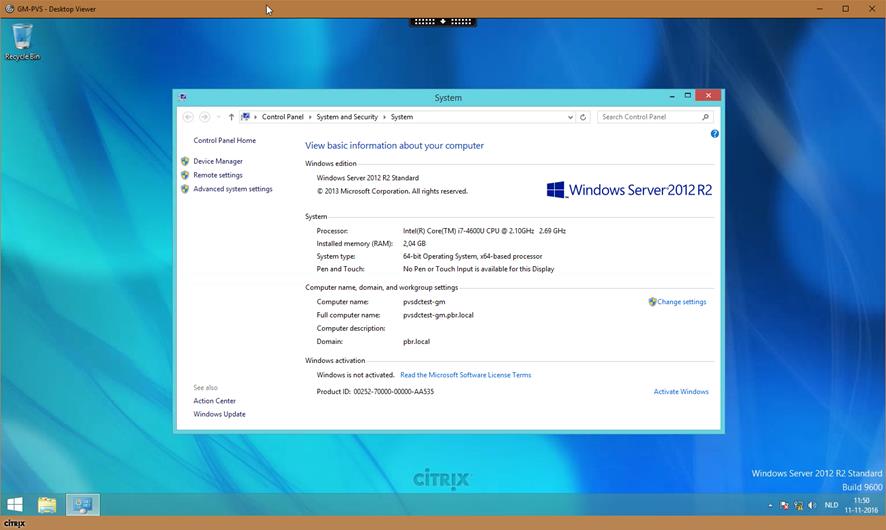Click the Action Center flag tray icon

[784, 505]
